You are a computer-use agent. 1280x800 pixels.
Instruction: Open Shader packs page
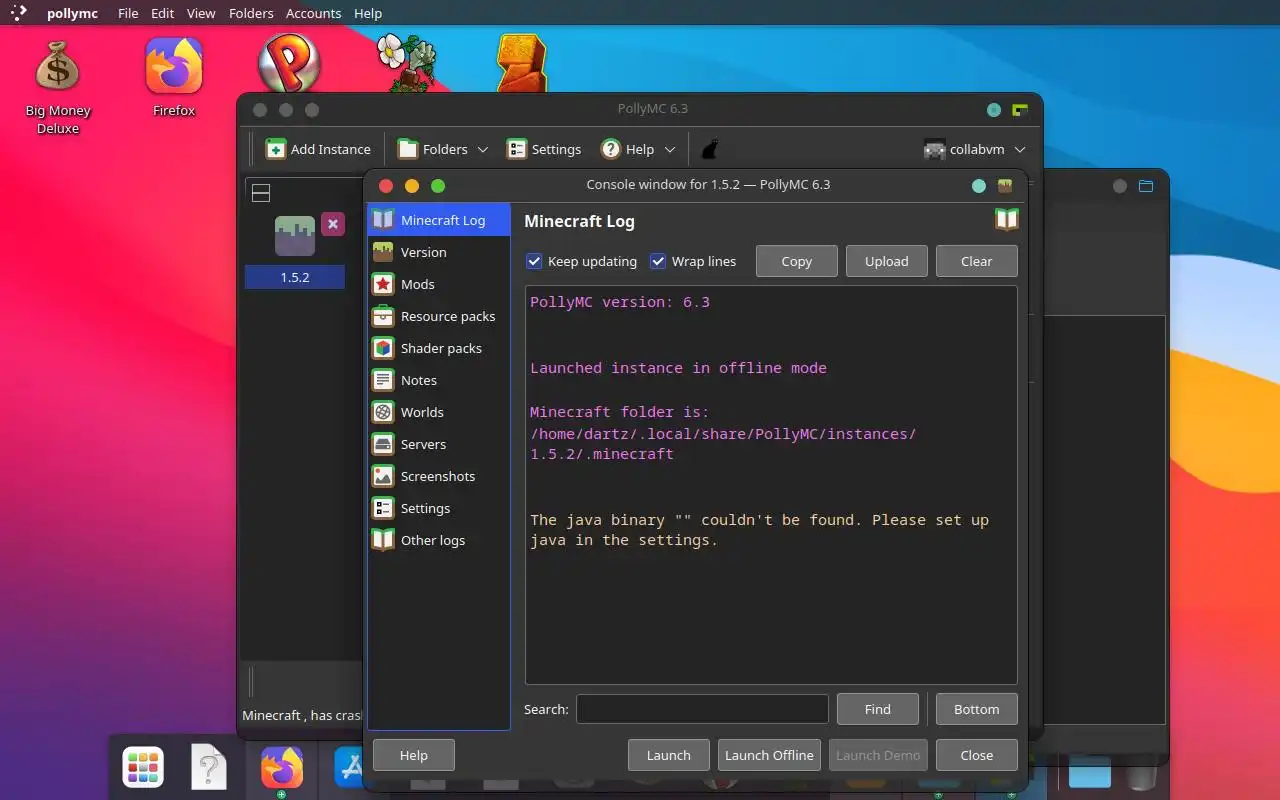pyautogui.click(x=438, y=348)
